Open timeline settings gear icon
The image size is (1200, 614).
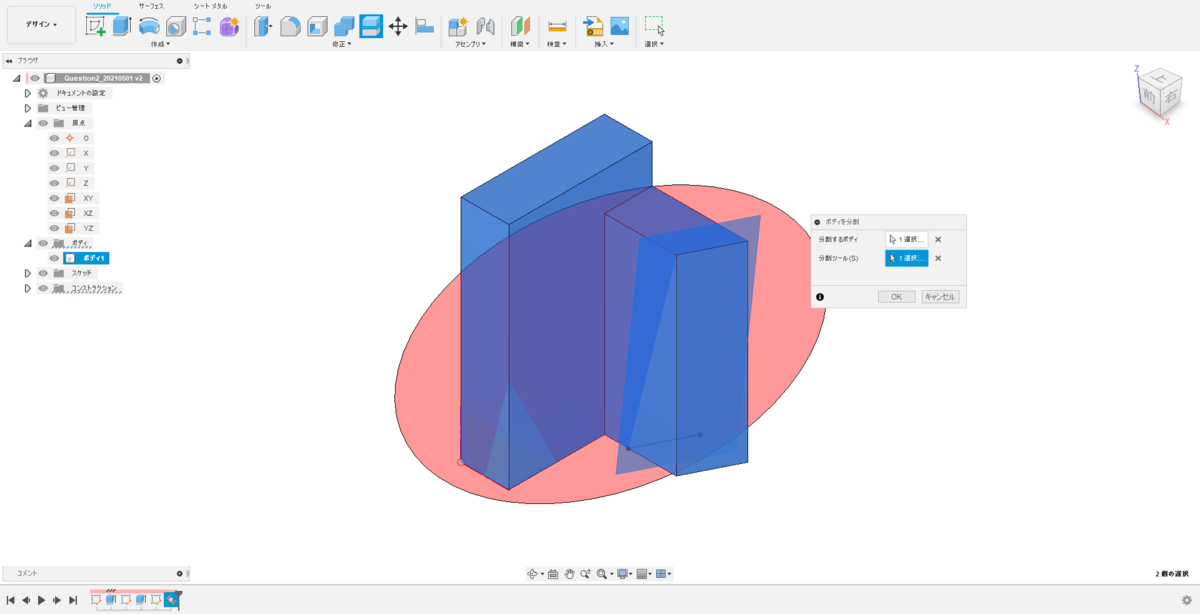pos(1187,600)
